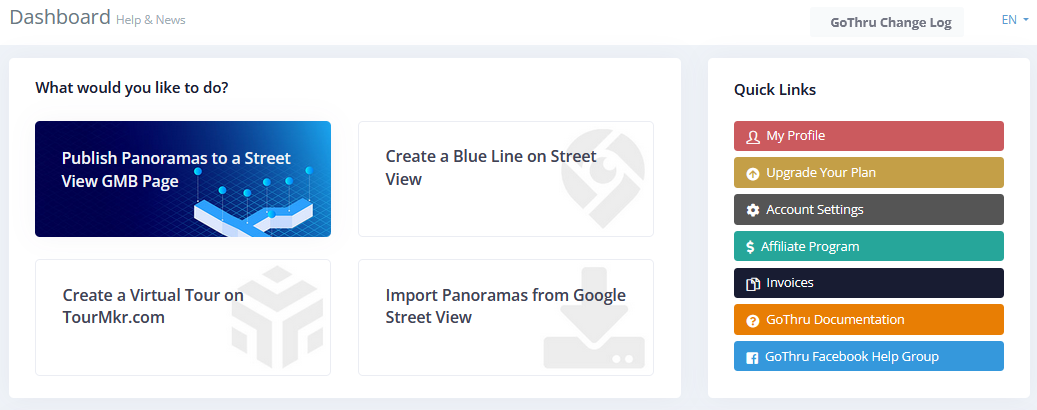Click the Affiliate Program dollar icon
Screen dimensions: 1037x410
(750, 247)
